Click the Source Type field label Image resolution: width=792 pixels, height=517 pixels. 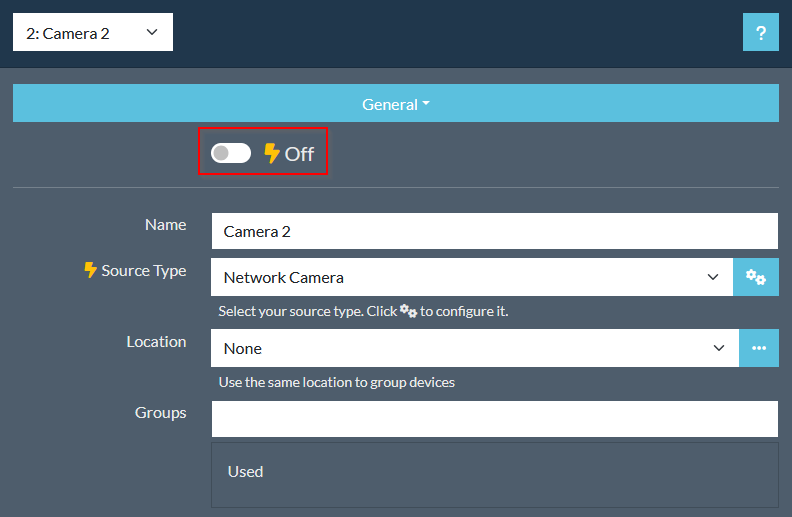tap(143, 271)
